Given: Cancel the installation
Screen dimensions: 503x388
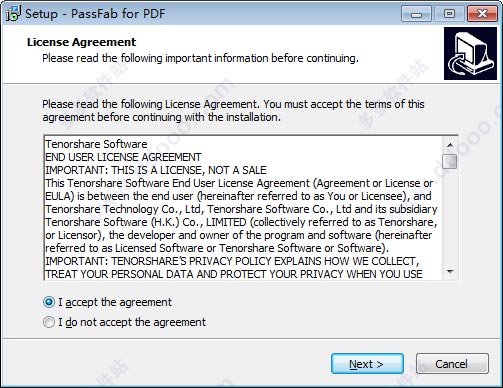Looking at the screenshot, I should 452,364.
